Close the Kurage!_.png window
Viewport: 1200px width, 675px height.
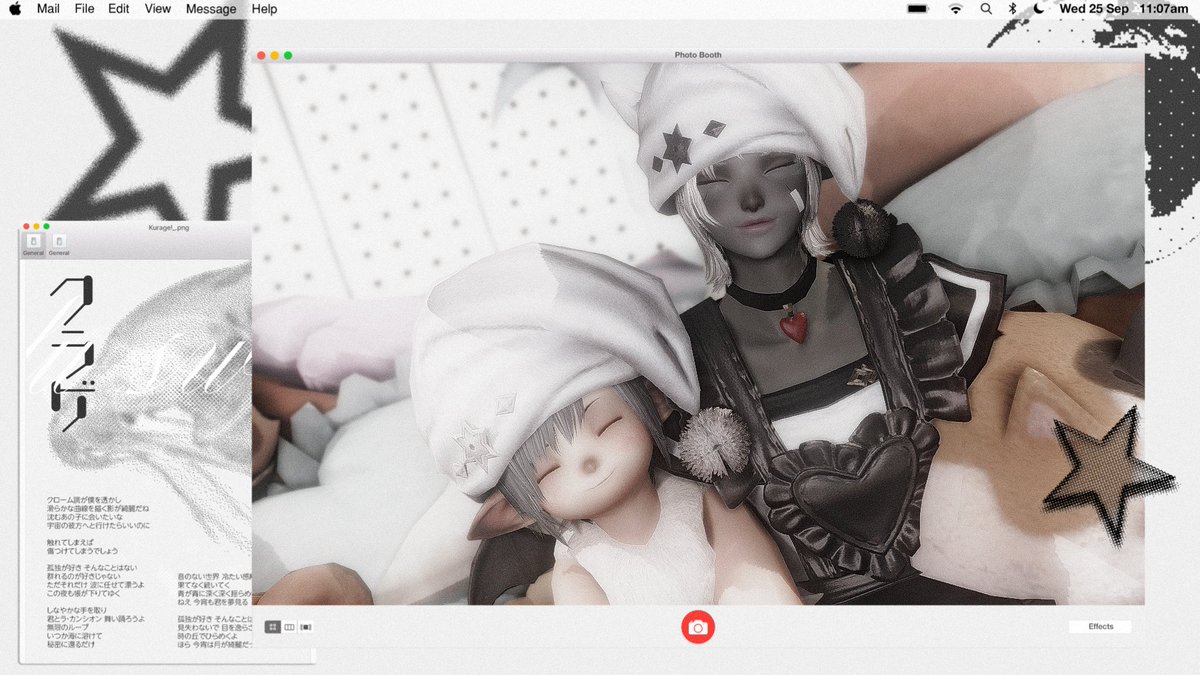(x=26, y=227)
